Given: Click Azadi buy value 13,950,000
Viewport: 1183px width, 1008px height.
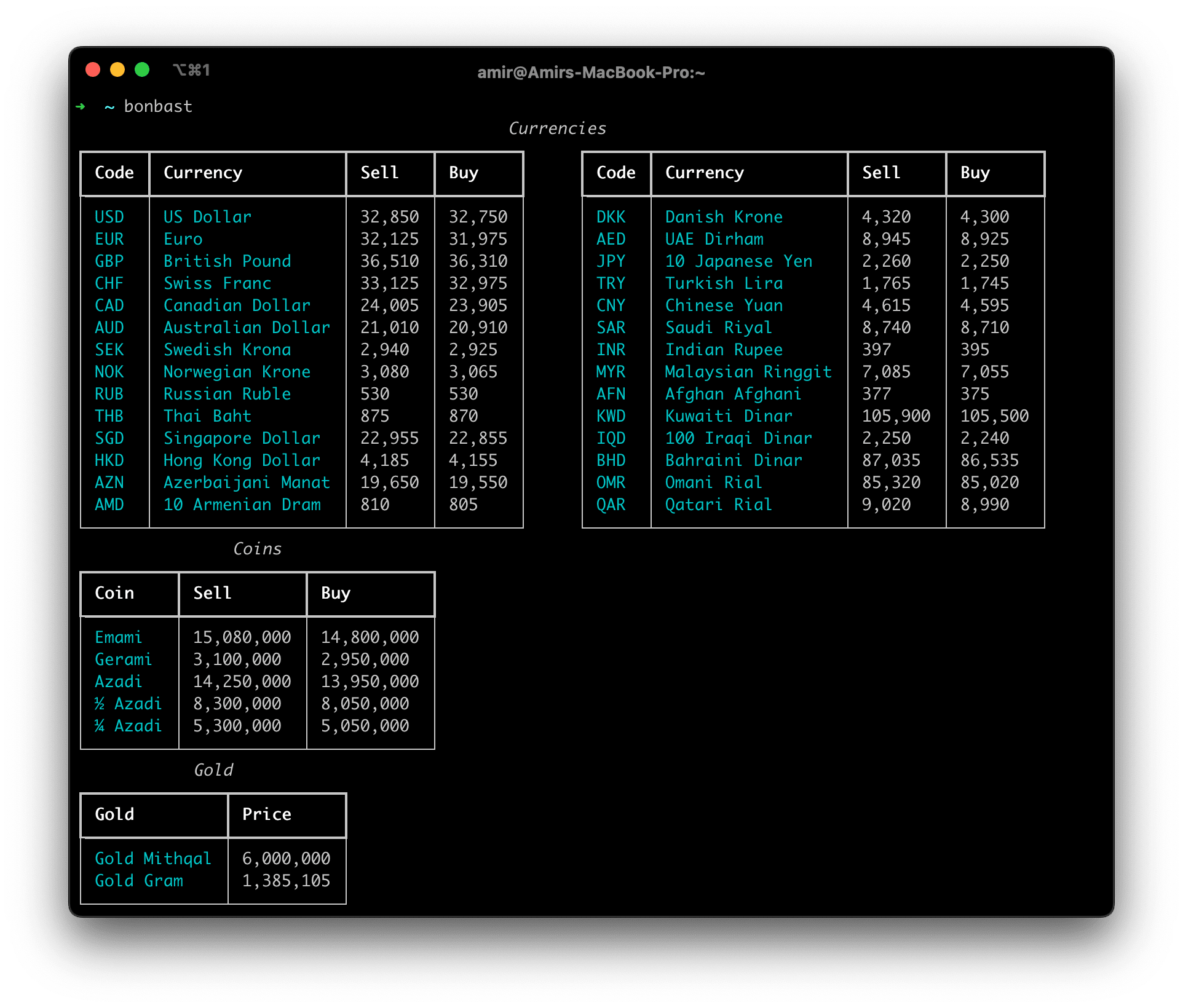Looking at the screenshot, I should (x=370, y=682).
